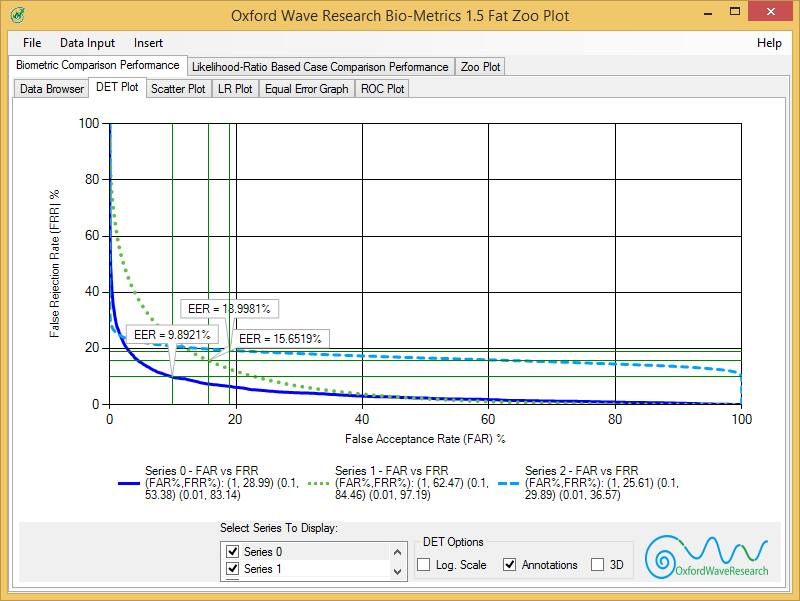800x601 pixels.
Task: Open the LR Plot tab
Action: click(x=235, y=89)
